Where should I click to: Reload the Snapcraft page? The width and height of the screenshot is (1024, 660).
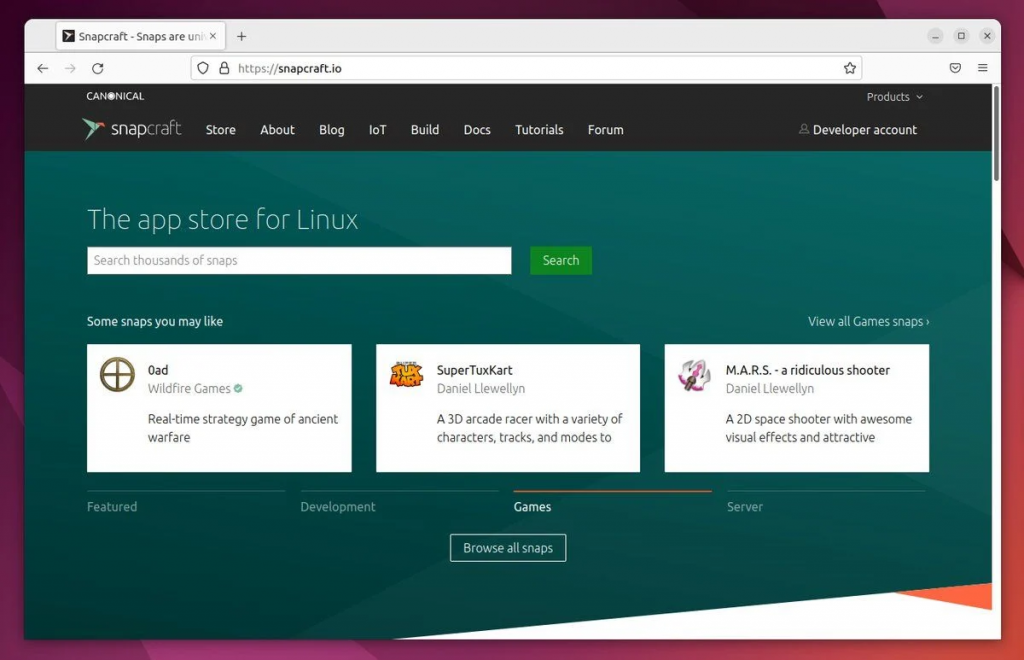tap(98, 69)
